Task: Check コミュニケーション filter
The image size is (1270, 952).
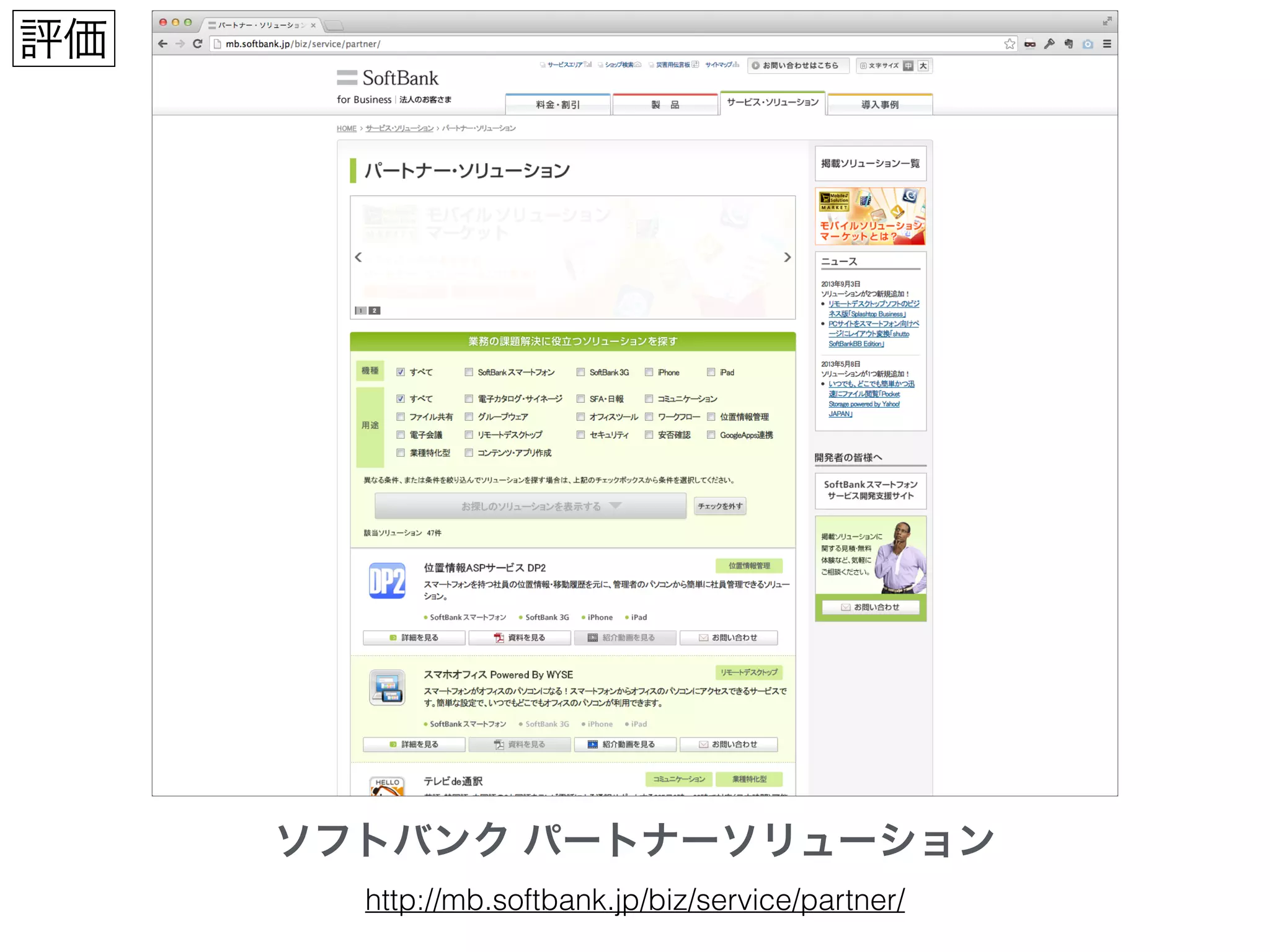Action: [649, 399]
